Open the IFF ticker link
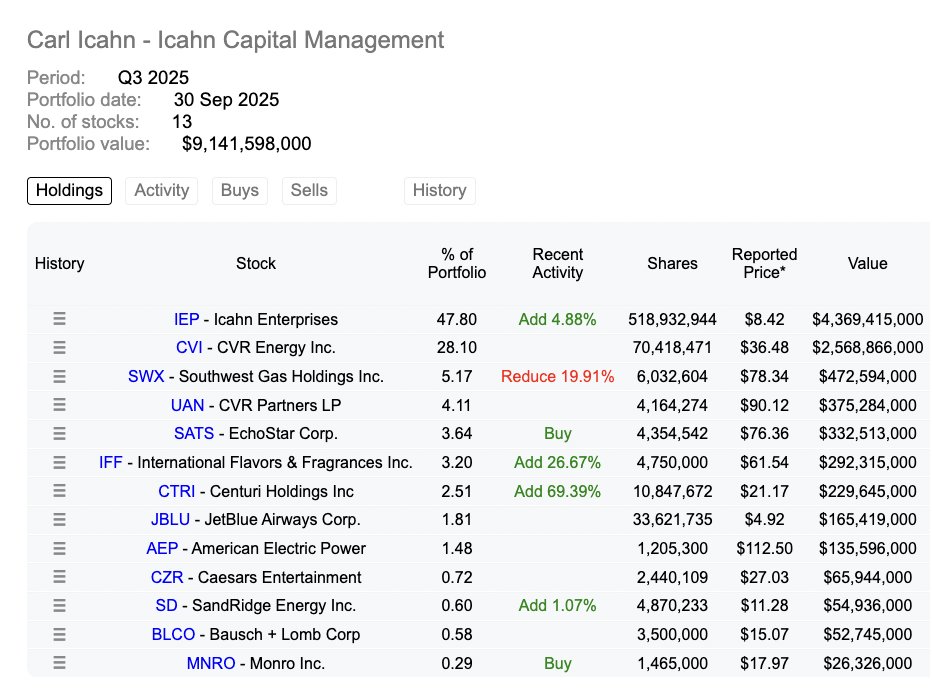Screen dimensions: 932x698 tap(111, 463)
